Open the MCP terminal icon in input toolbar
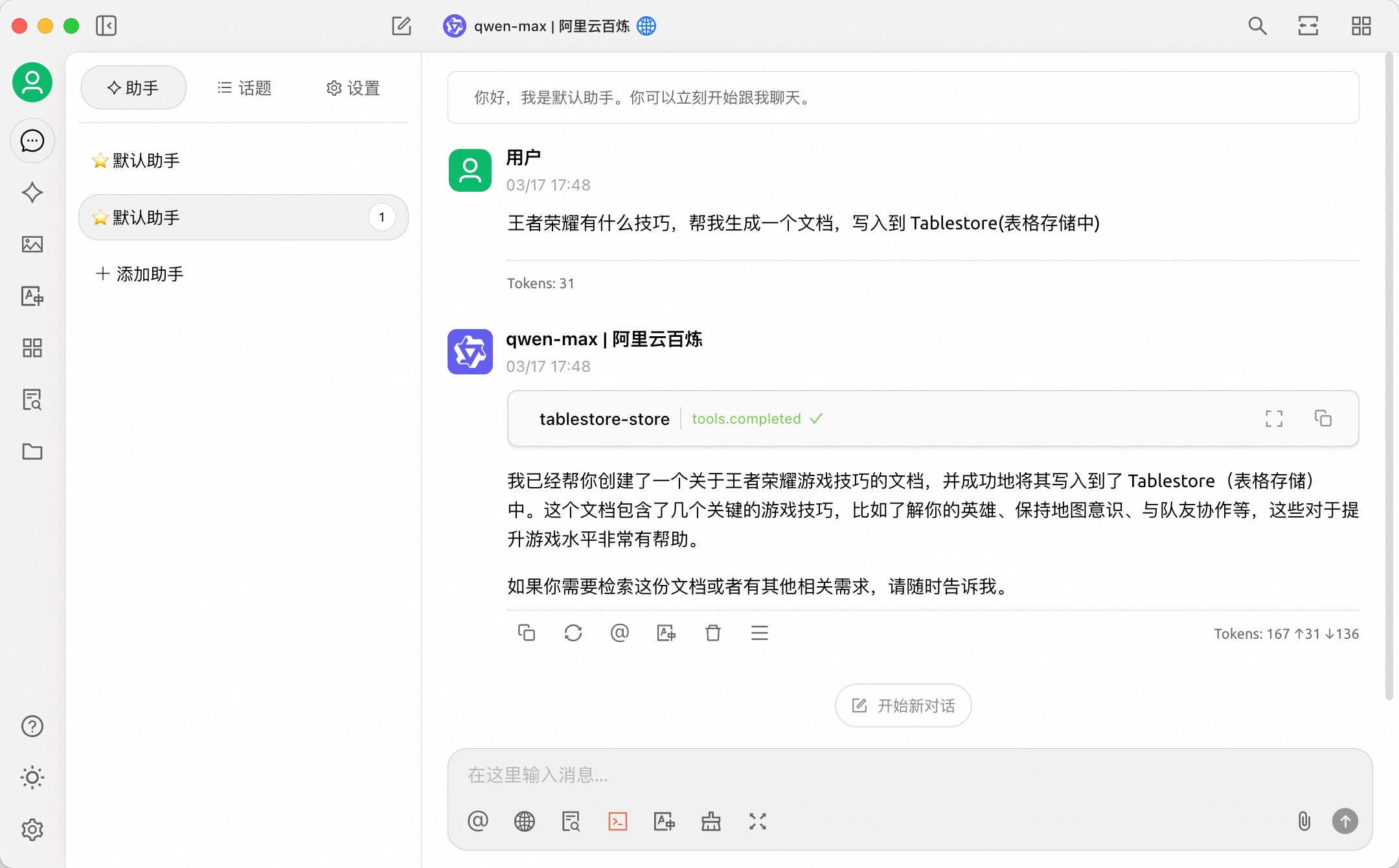 617,821
